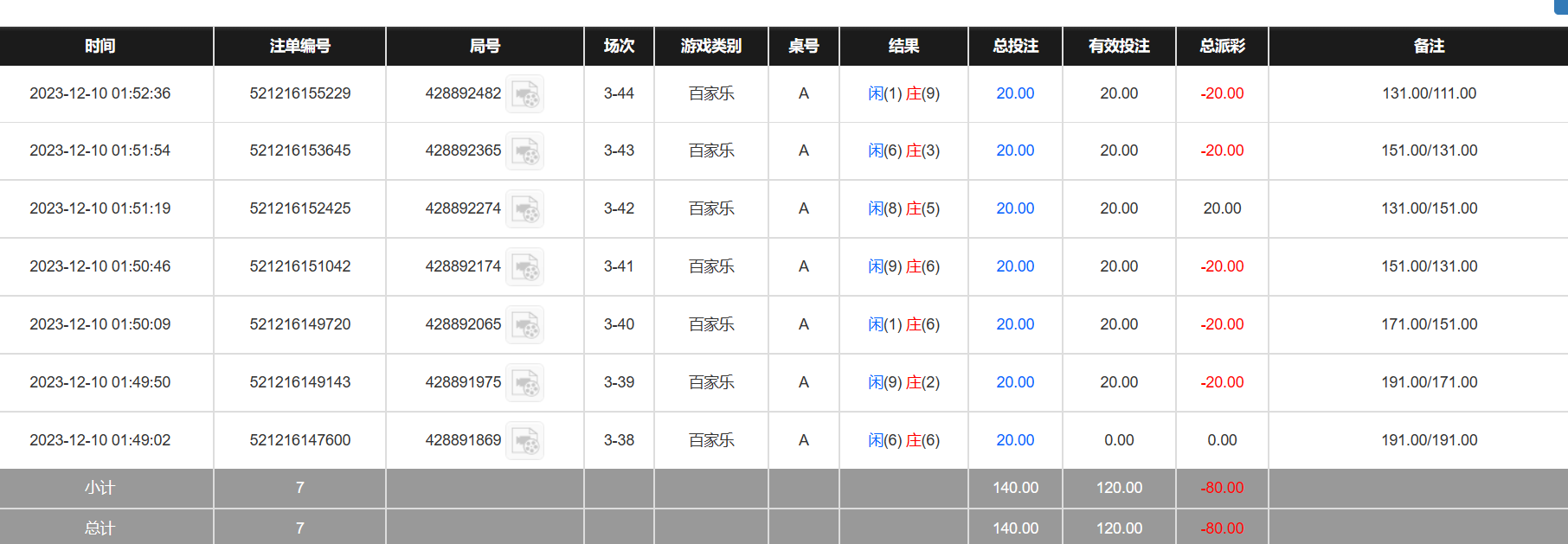The height and width of the screenshot is (544, 1568).
Task: Select bet order number 521216155229
Action: point(300,93)
